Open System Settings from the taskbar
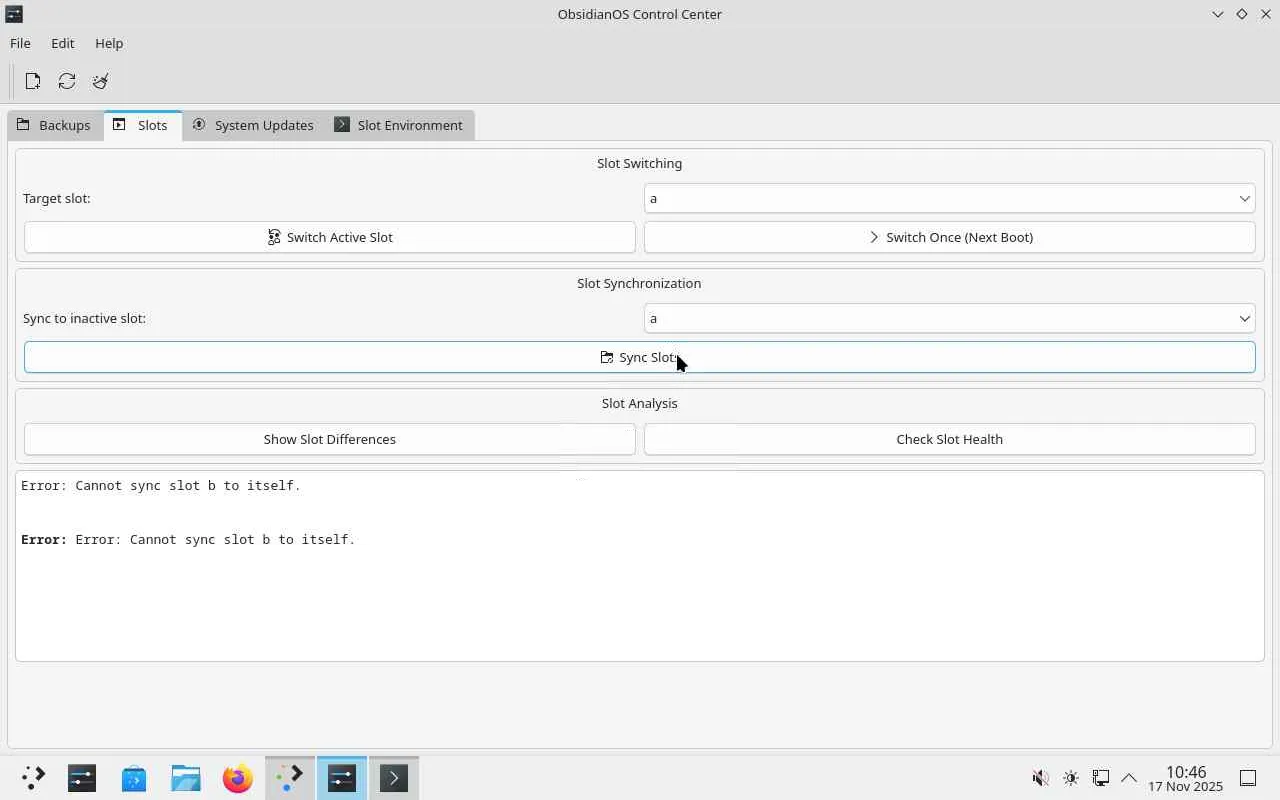The image size is (1280, 800). [82, 777]
